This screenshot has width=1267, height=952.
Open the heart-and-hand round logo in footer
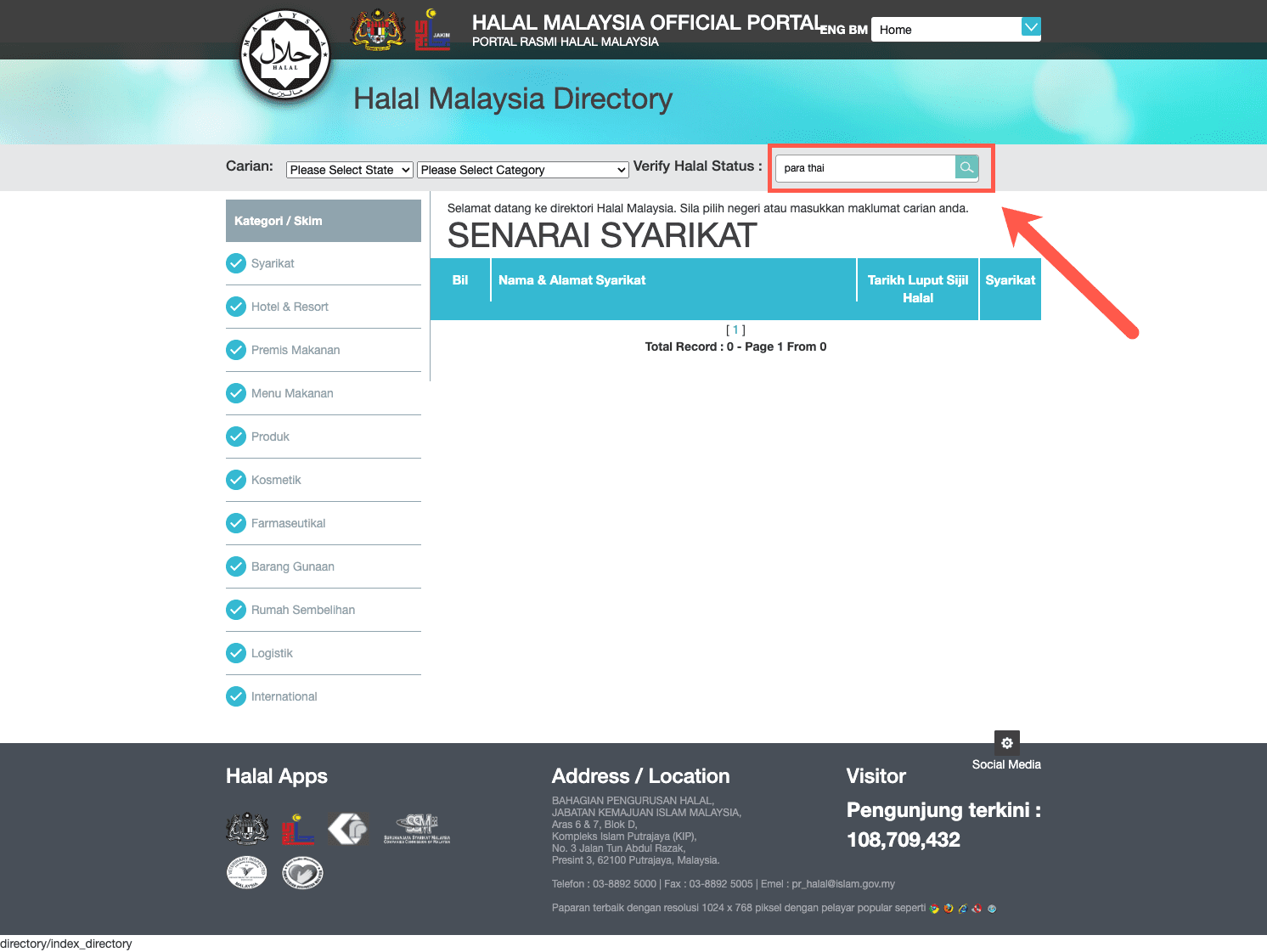pos(302,873)
